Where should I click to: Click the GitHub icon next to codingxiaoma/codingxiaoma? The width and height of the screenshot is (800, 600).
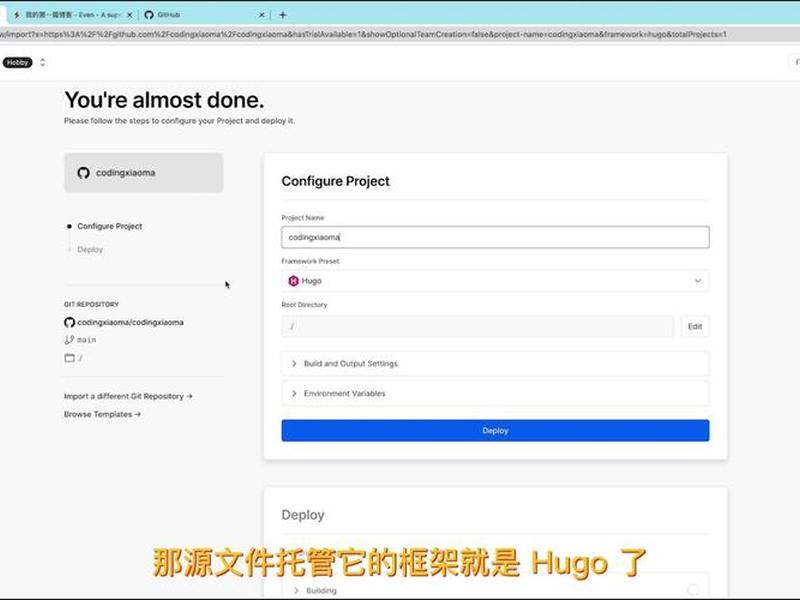[x=69, y=322]
